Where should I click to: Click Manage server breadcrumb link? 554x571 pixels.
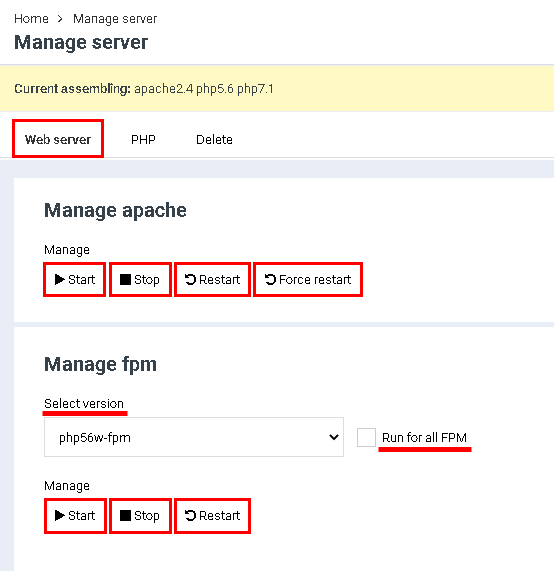115,19
